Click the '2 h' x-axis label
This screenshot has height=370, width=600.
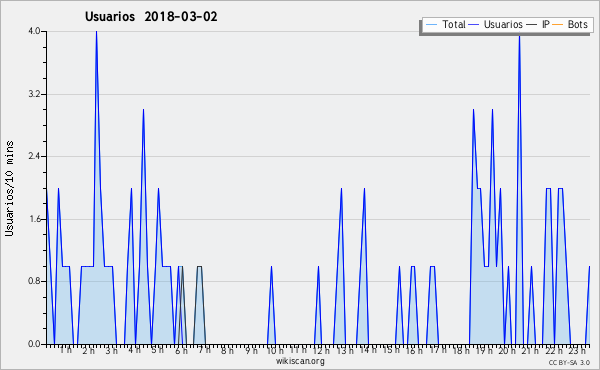tap(88, 351)
